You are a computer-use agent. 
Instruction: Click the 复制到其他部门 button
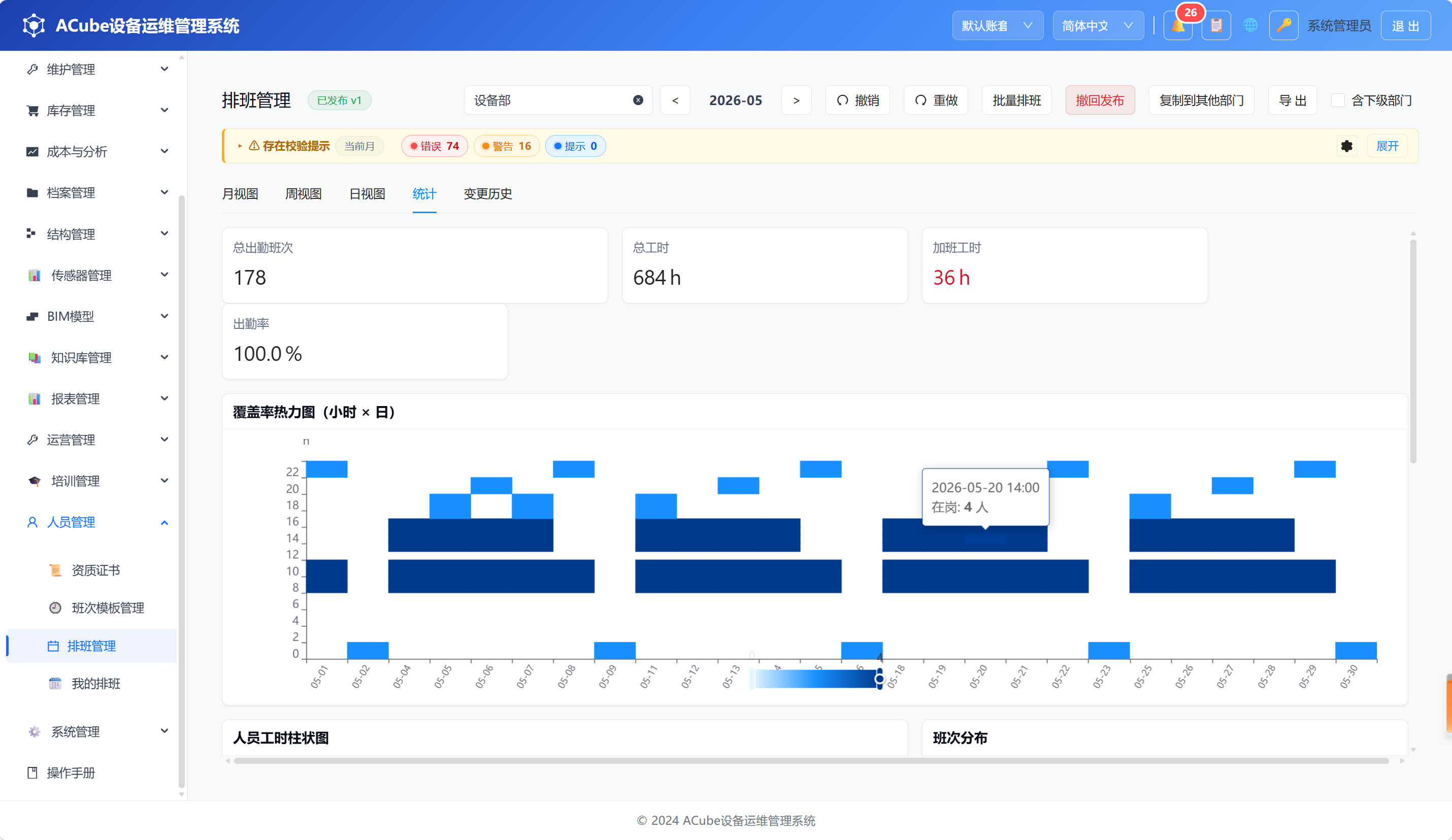(x=1201, y=100)
